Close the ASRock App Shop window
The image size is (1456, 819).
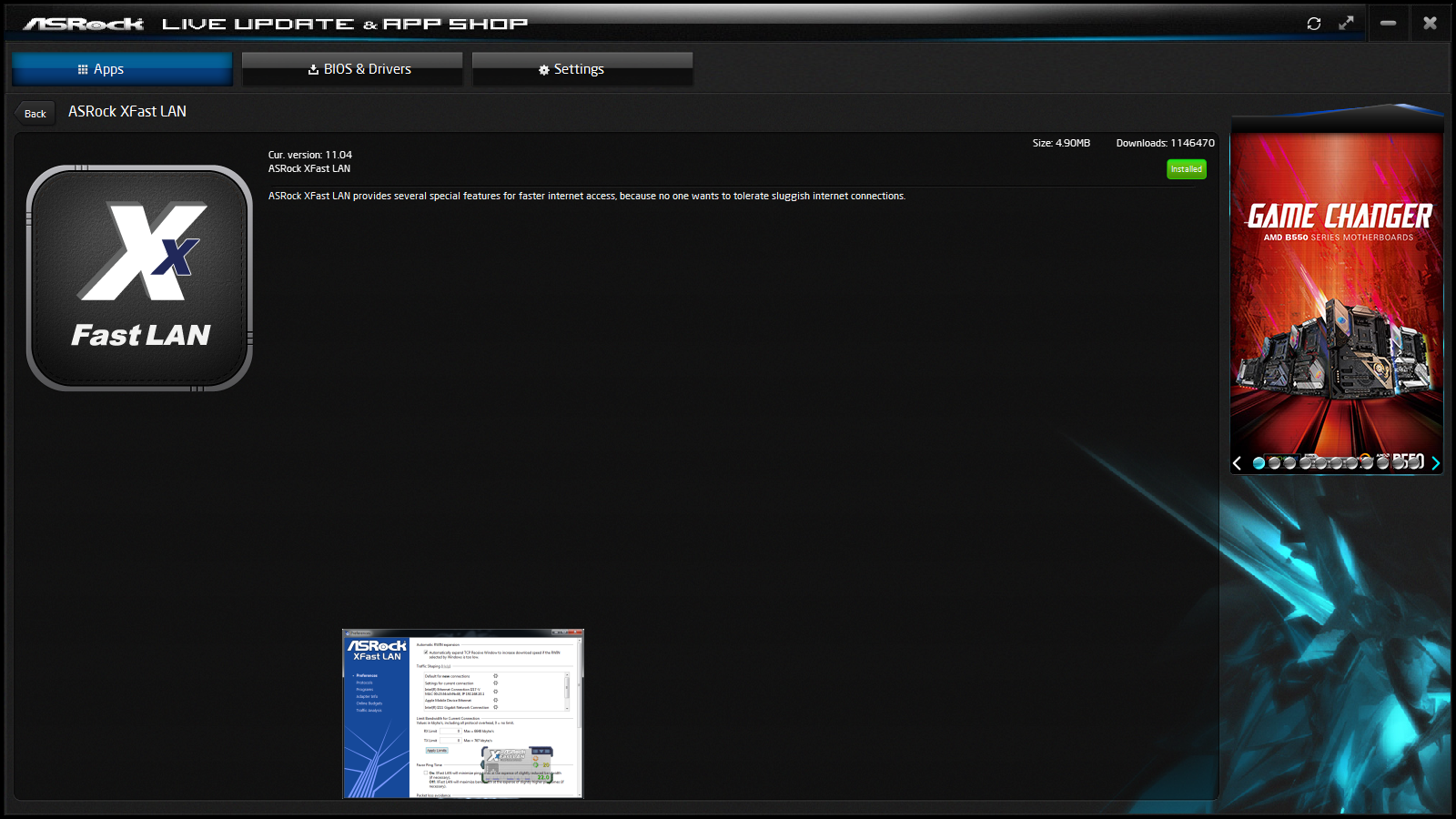click(1431, 23)
